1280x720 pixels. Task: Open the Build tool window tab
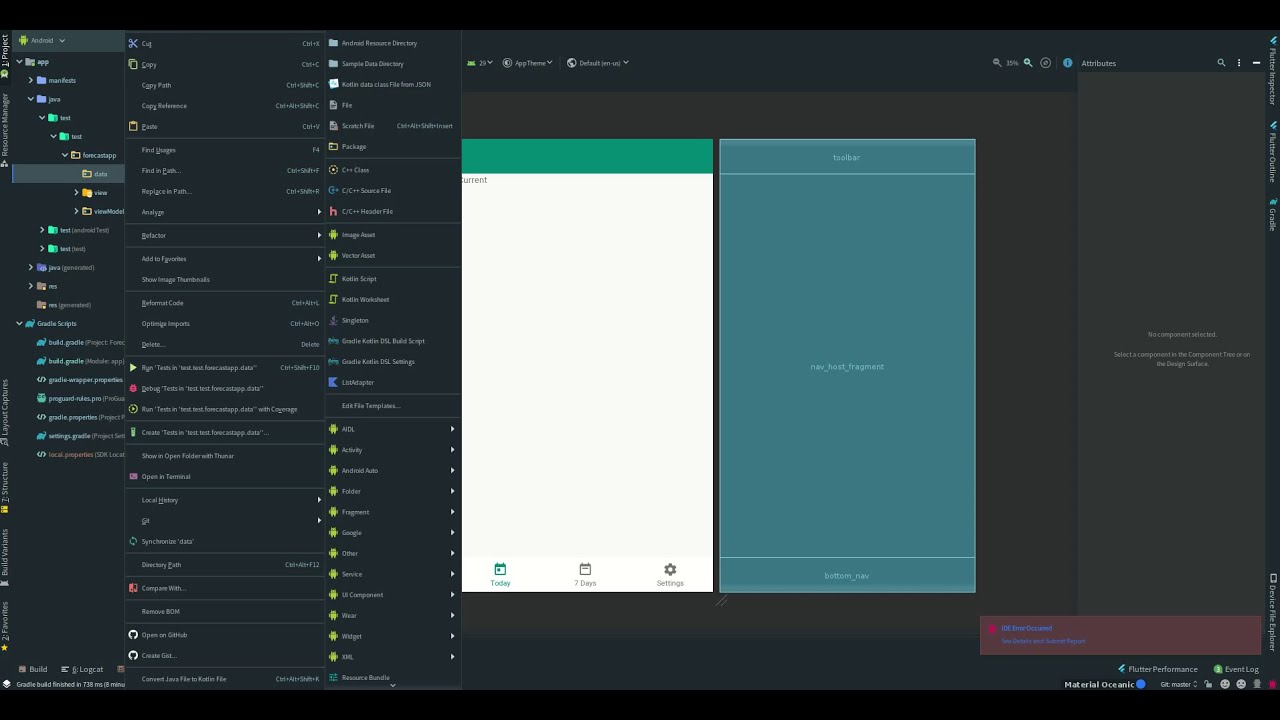(33, 669)
